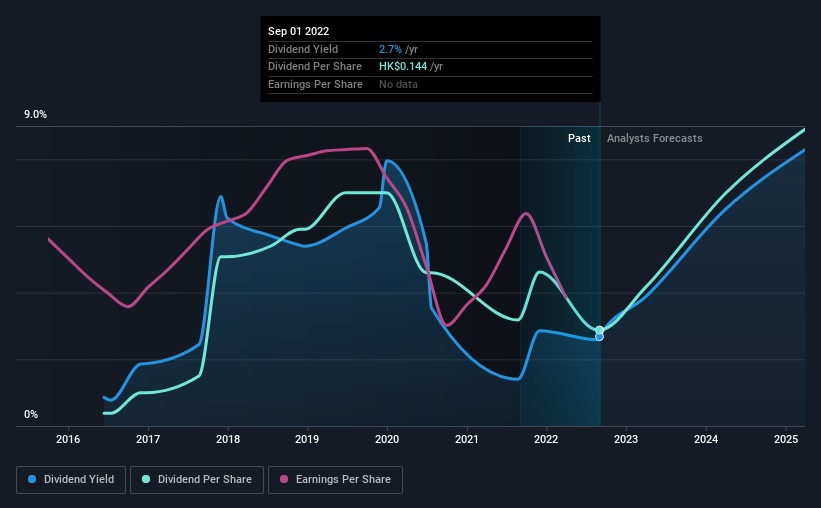
Task: Click the Sep 01 2022 tooltip date
Action: [298, 31]
